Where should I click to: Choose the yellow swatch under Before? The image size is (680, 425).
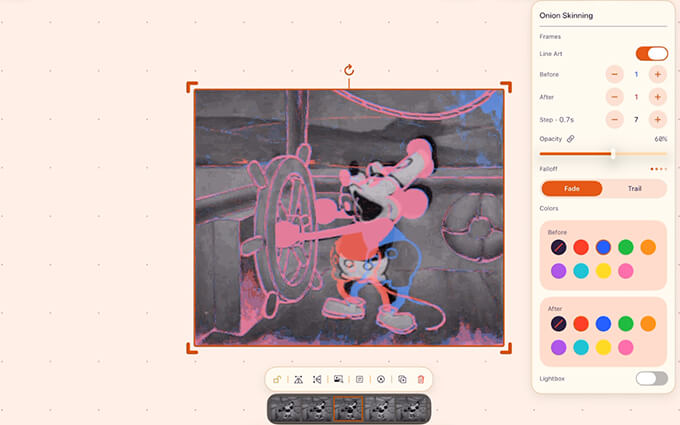click(603, 271)
